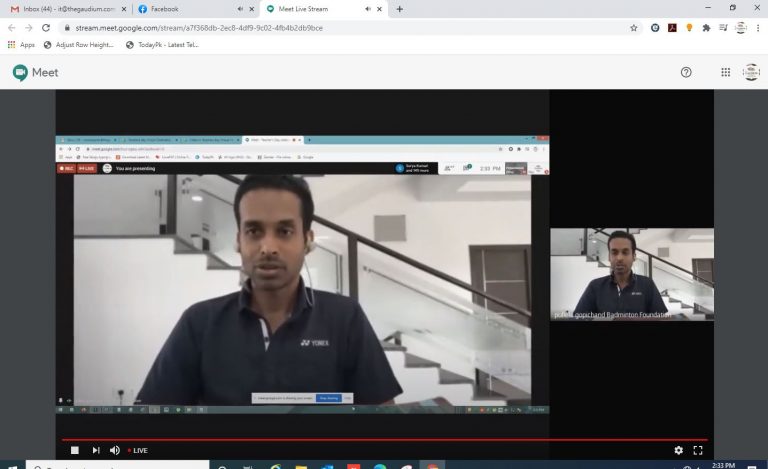The height and width of the screenshot is (469, 768).
Task: Go back to the previous page
Action: (x=12, y=28)
